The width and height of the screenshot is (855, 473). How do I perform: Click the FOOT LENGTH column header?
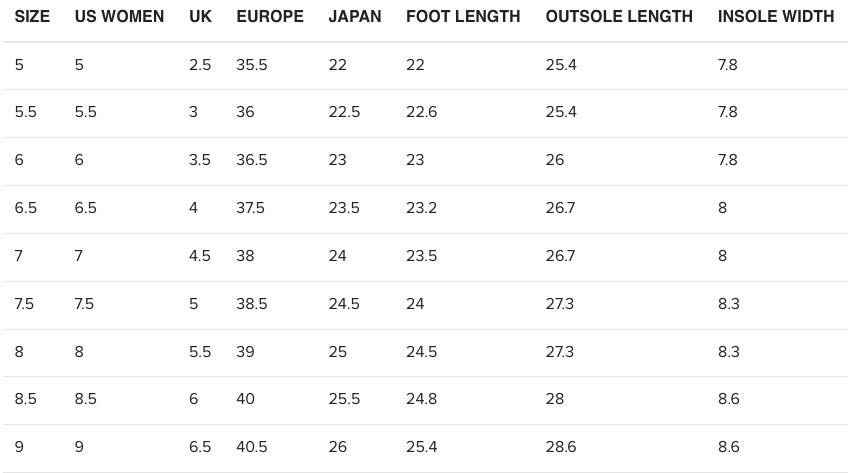tap(463, 17)
